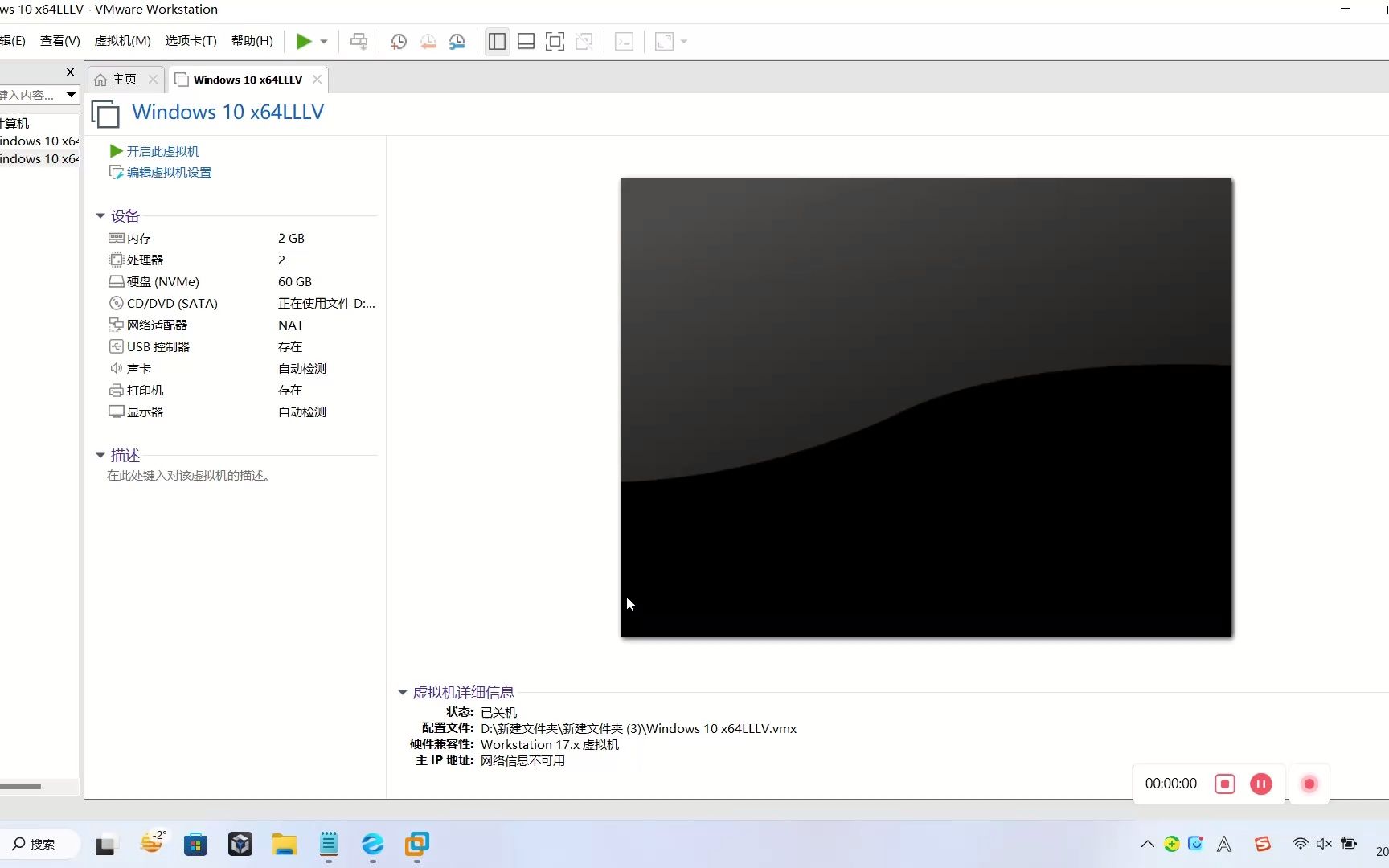The height and width of the screenshot is (868, 1389).
Task: Select first Windows 10 x64 library item
Action: [x=39, y=141]
